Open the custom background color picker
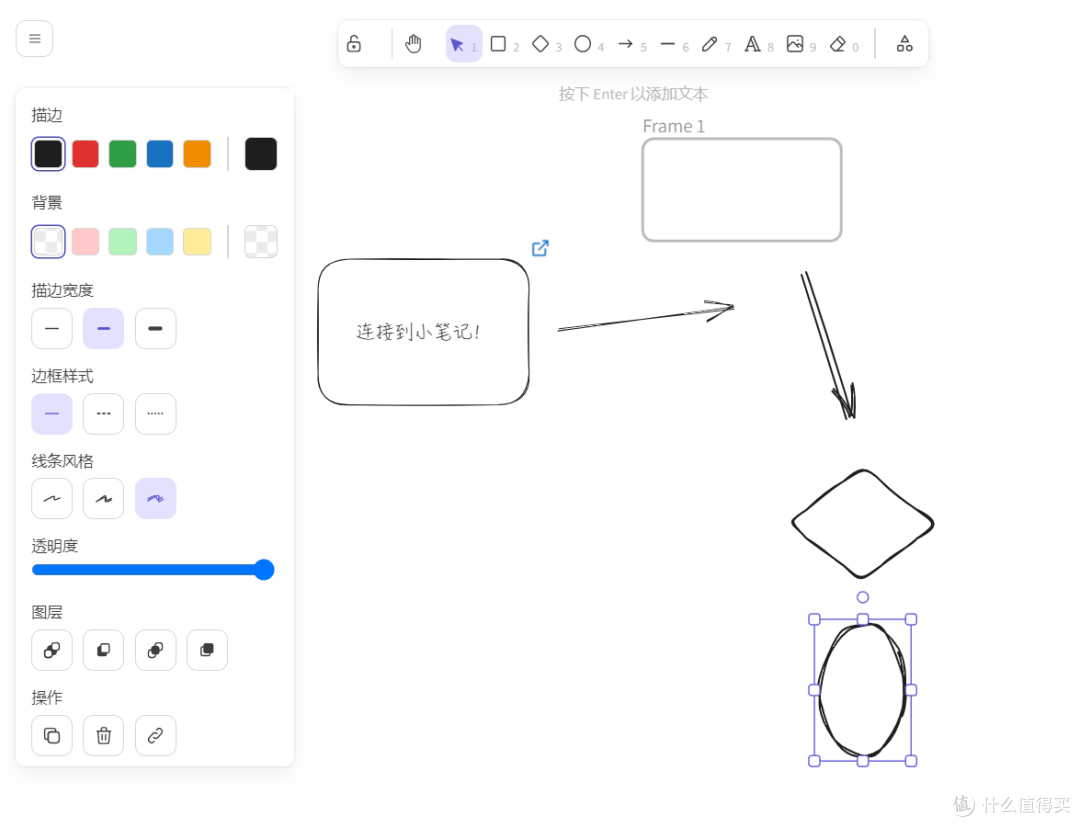Viewport: 1080px width, 827px height. point(261,242)
